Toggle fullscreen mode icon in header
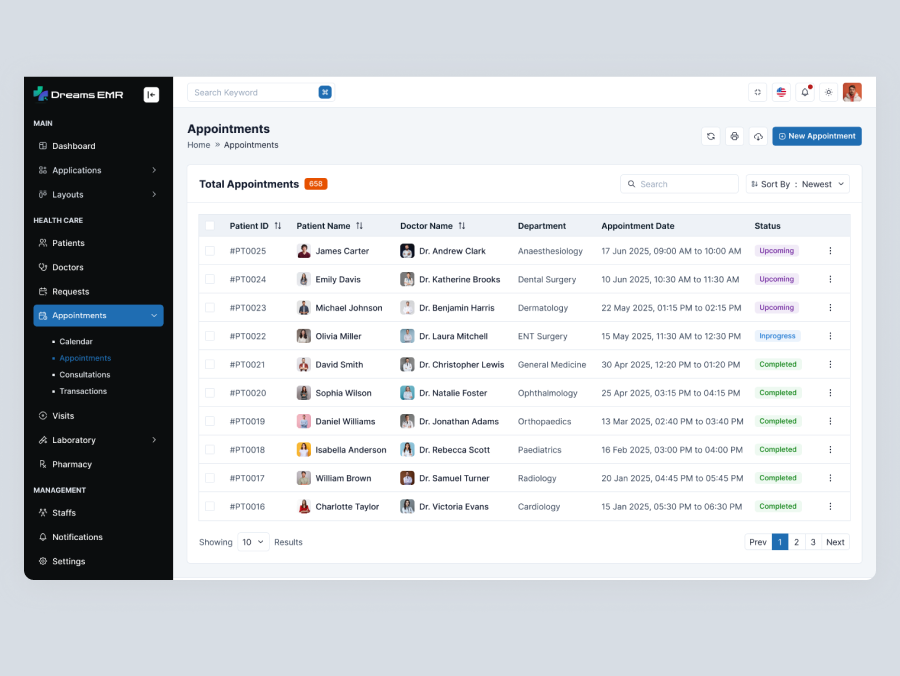The image size is (900, 676). (x=758, y=92)
